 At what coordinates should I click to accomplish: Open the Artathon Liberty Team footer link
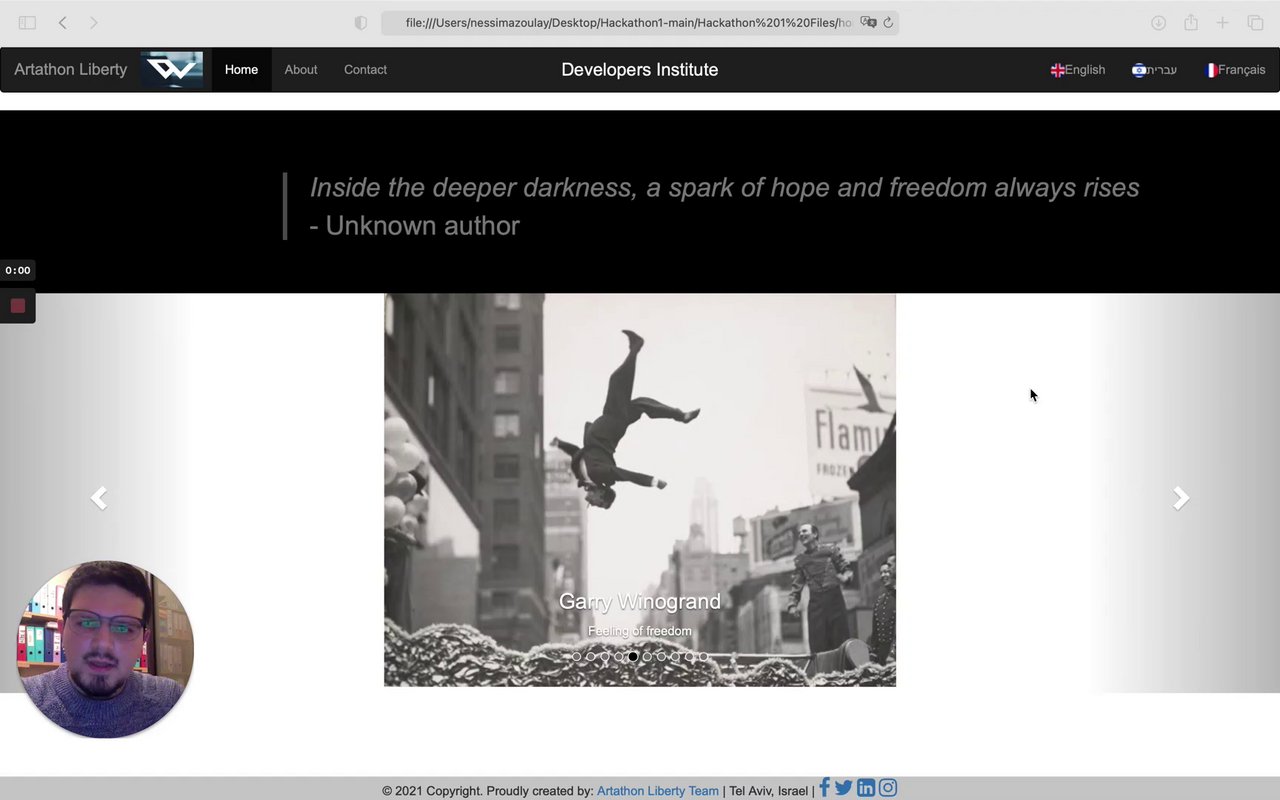pos(658,790)
